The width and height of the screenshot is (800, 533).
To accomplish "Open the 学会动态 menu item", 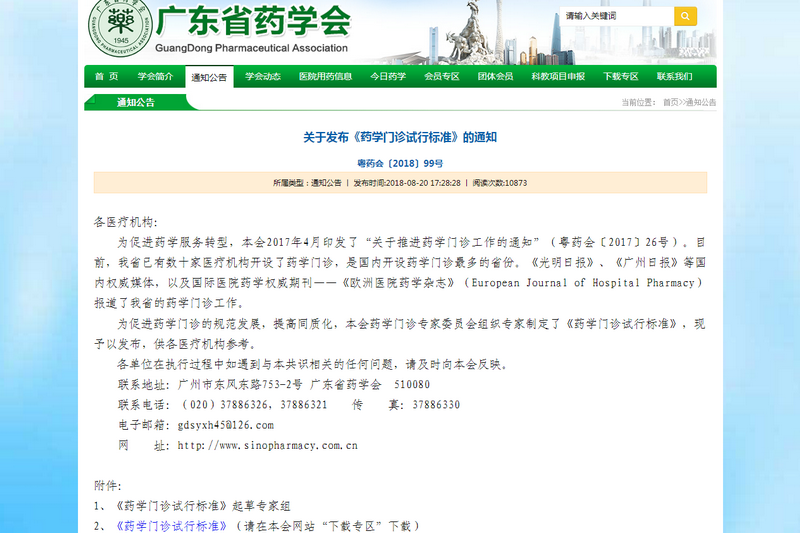I will click(263, 77).
